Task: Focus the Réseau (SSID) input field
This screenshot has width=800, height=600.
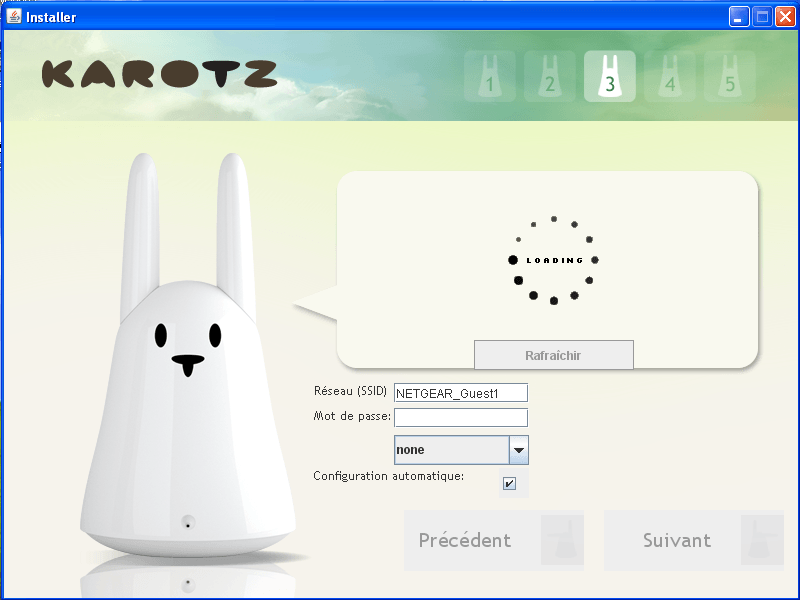Action: pyautogui.click(x=461, y=393)
